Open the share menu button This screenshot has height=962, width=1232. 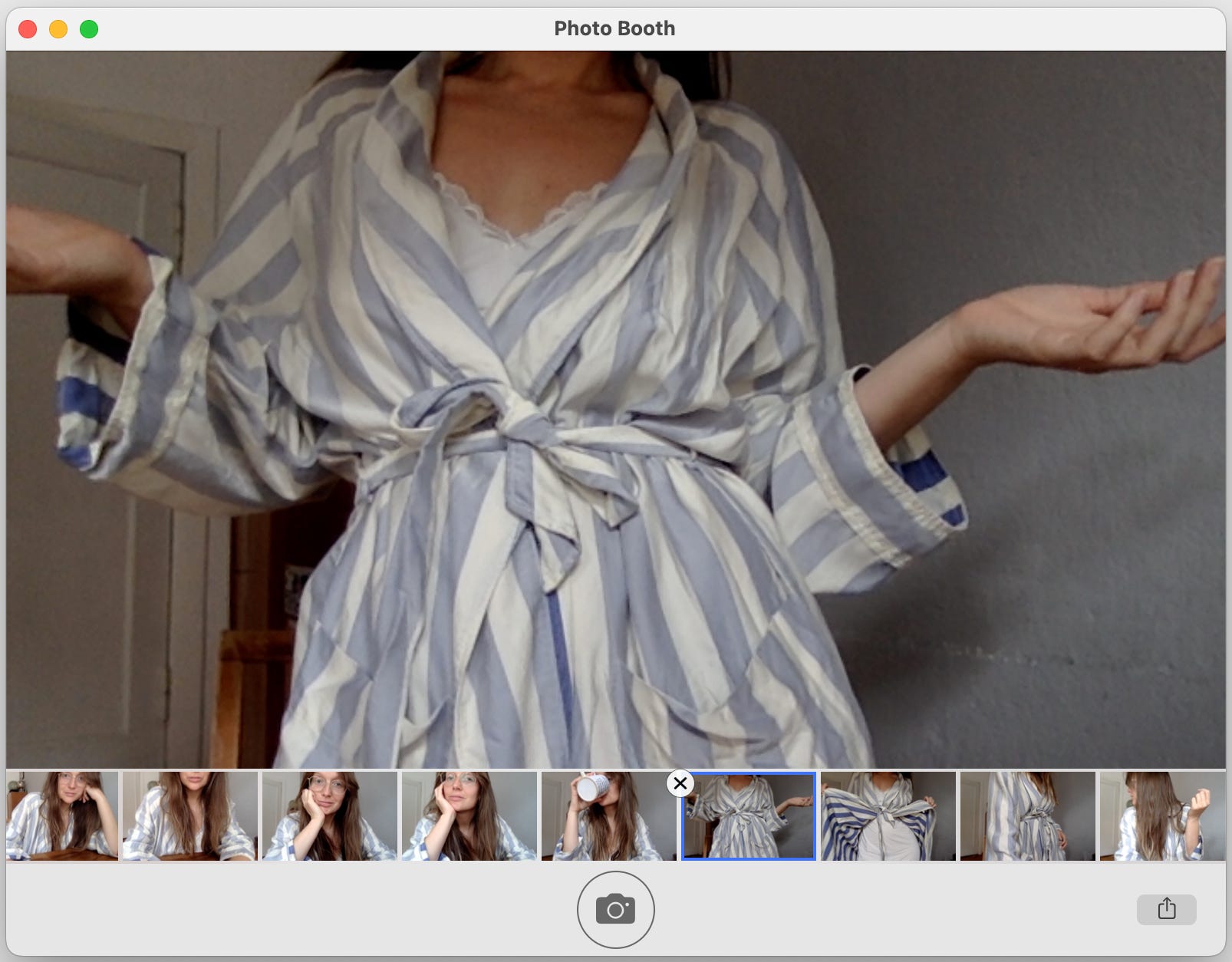[1166, 909]
